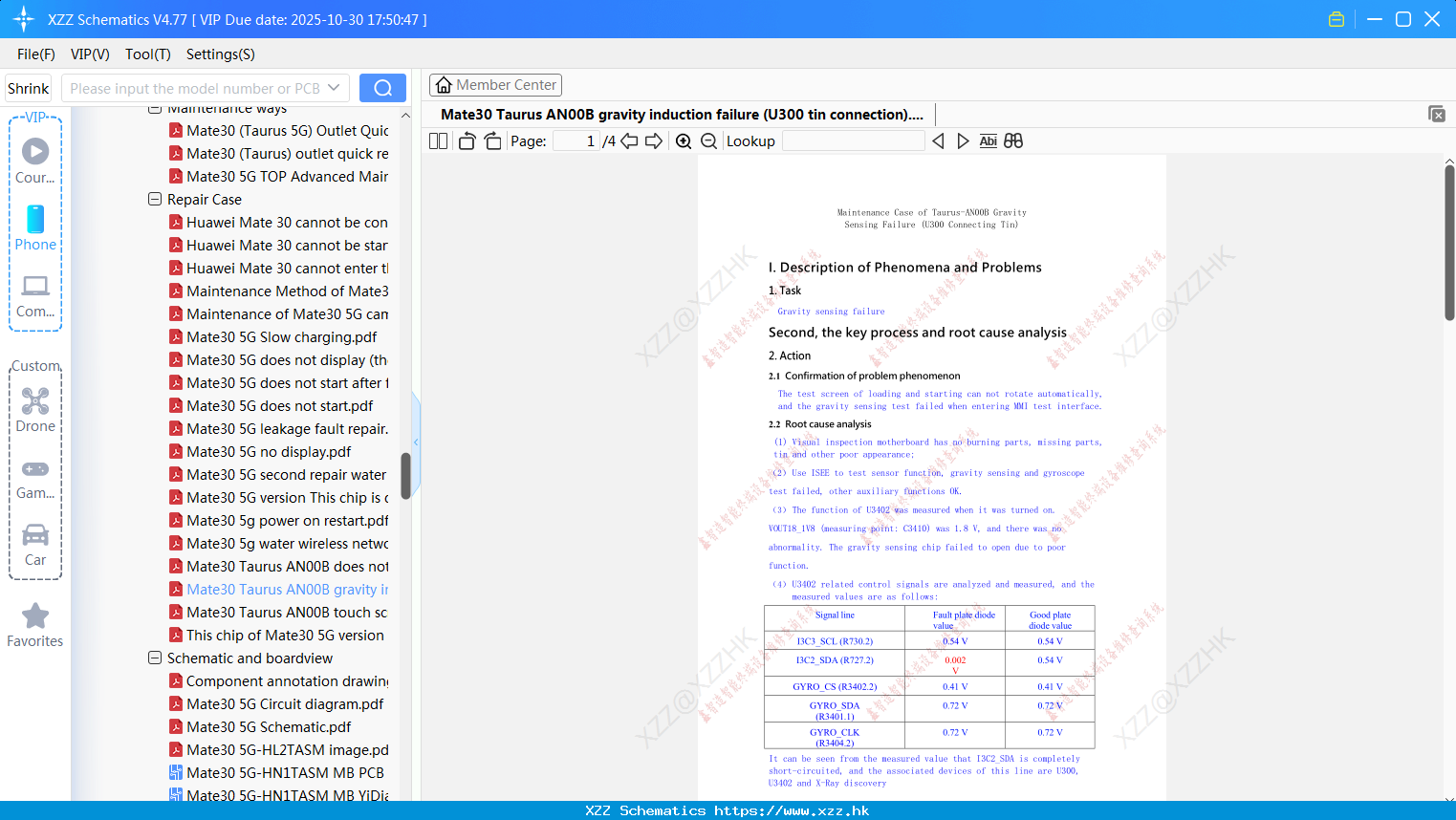This screenshot has height=820, width=1456.
Task: Zoom out of the PDF document
Action: (708, 140)
